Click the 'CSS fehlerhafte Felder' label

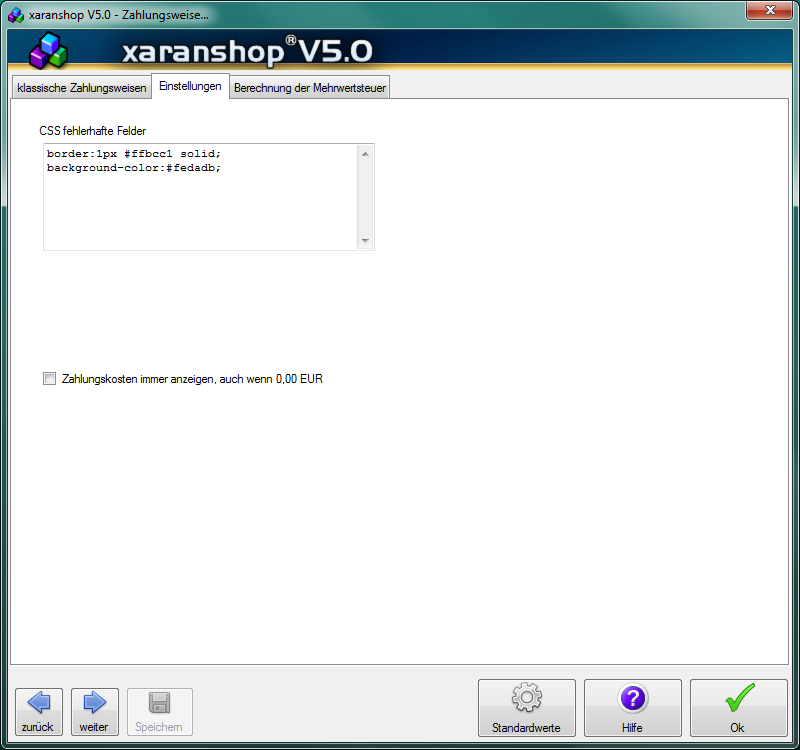click(x=92, y=131)
